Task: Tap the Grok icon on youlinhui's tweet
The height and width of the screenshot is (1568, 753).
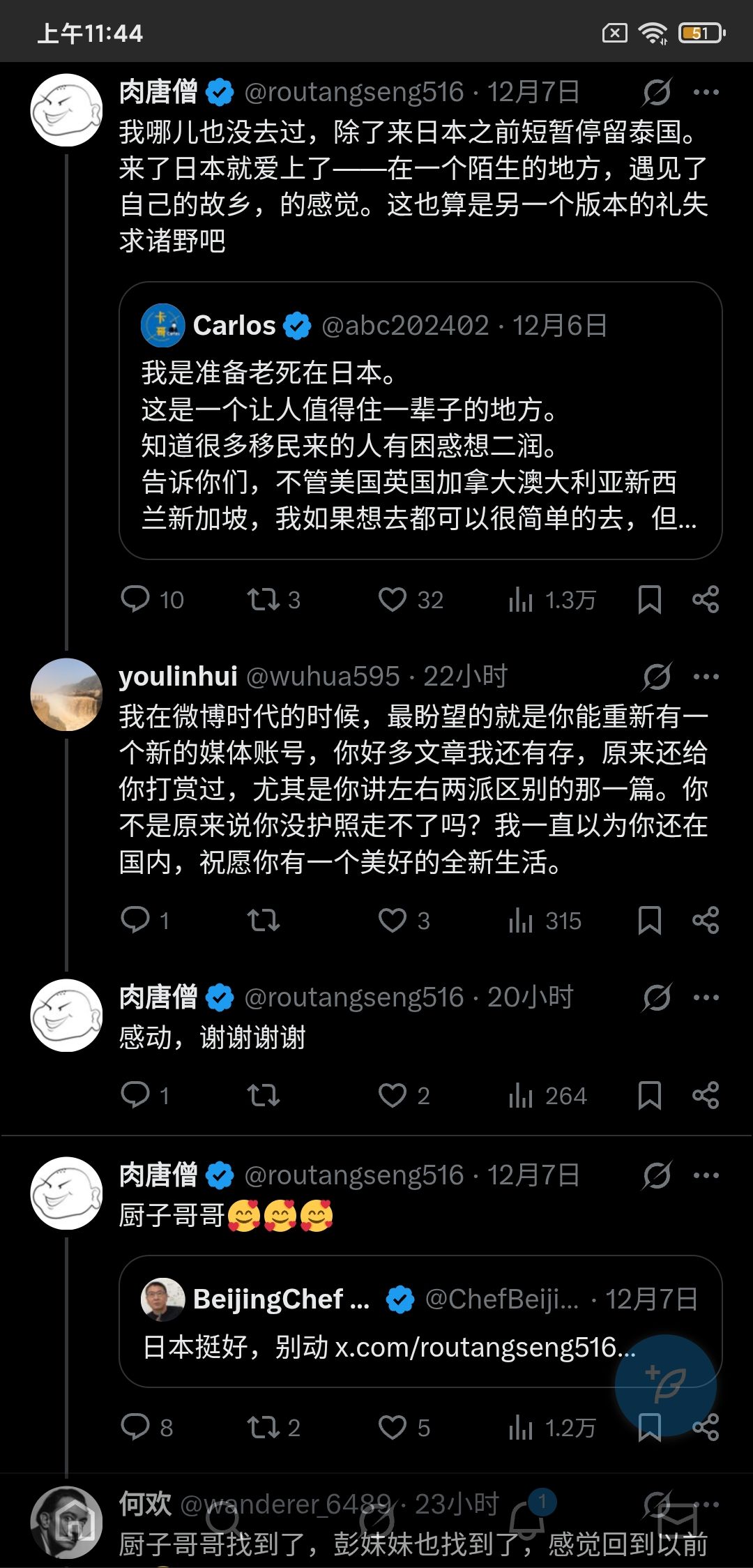Action: point(657,676)
